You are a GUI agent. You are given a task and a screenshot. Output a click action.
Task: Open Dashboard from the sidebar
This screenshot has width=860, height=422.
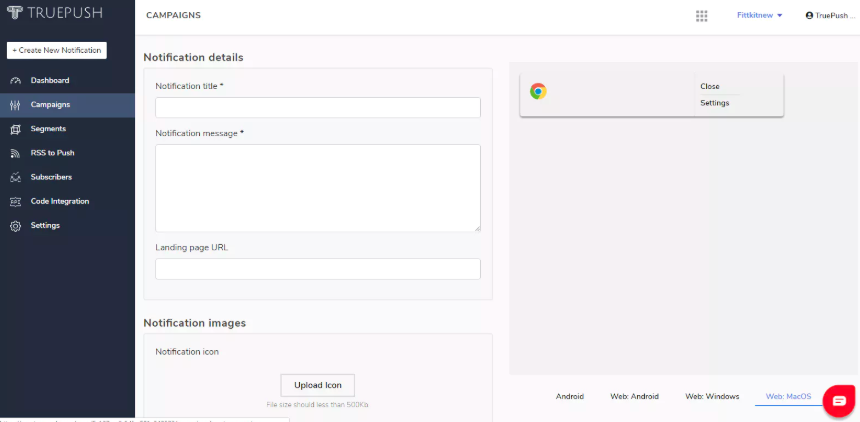pos(67,81)
